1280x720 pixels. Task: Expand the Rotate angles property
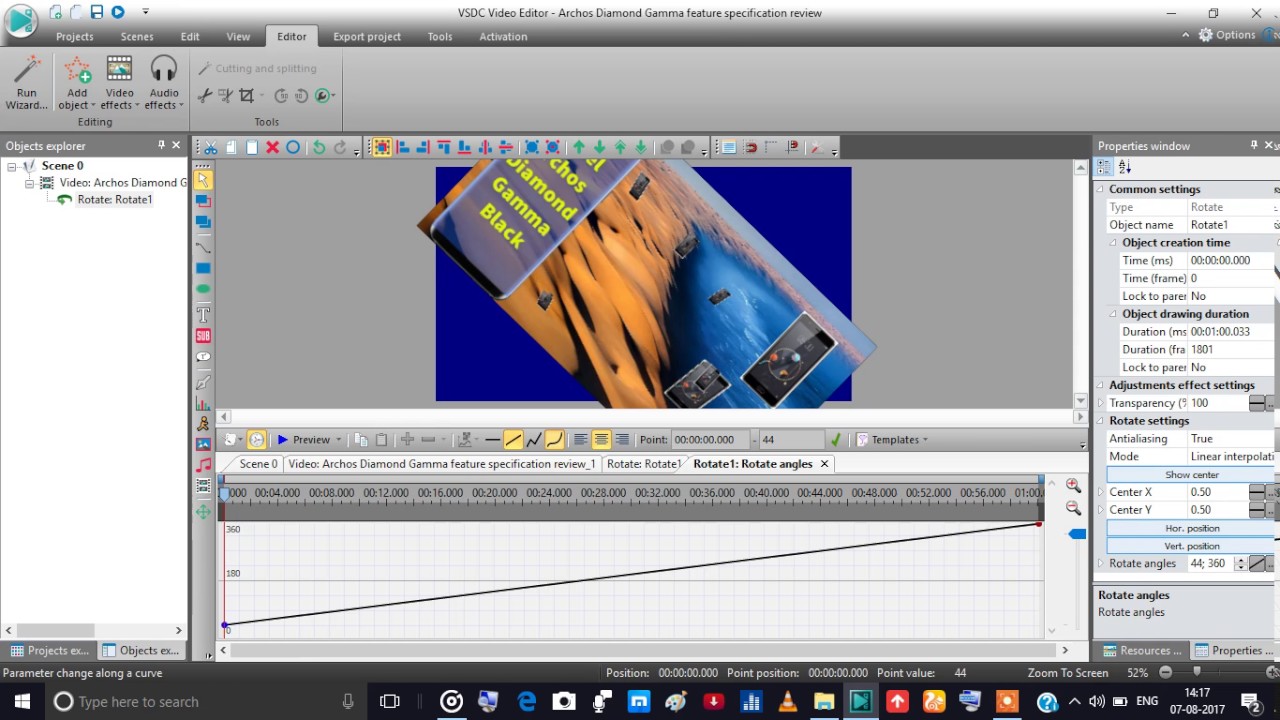[1101, 564]
